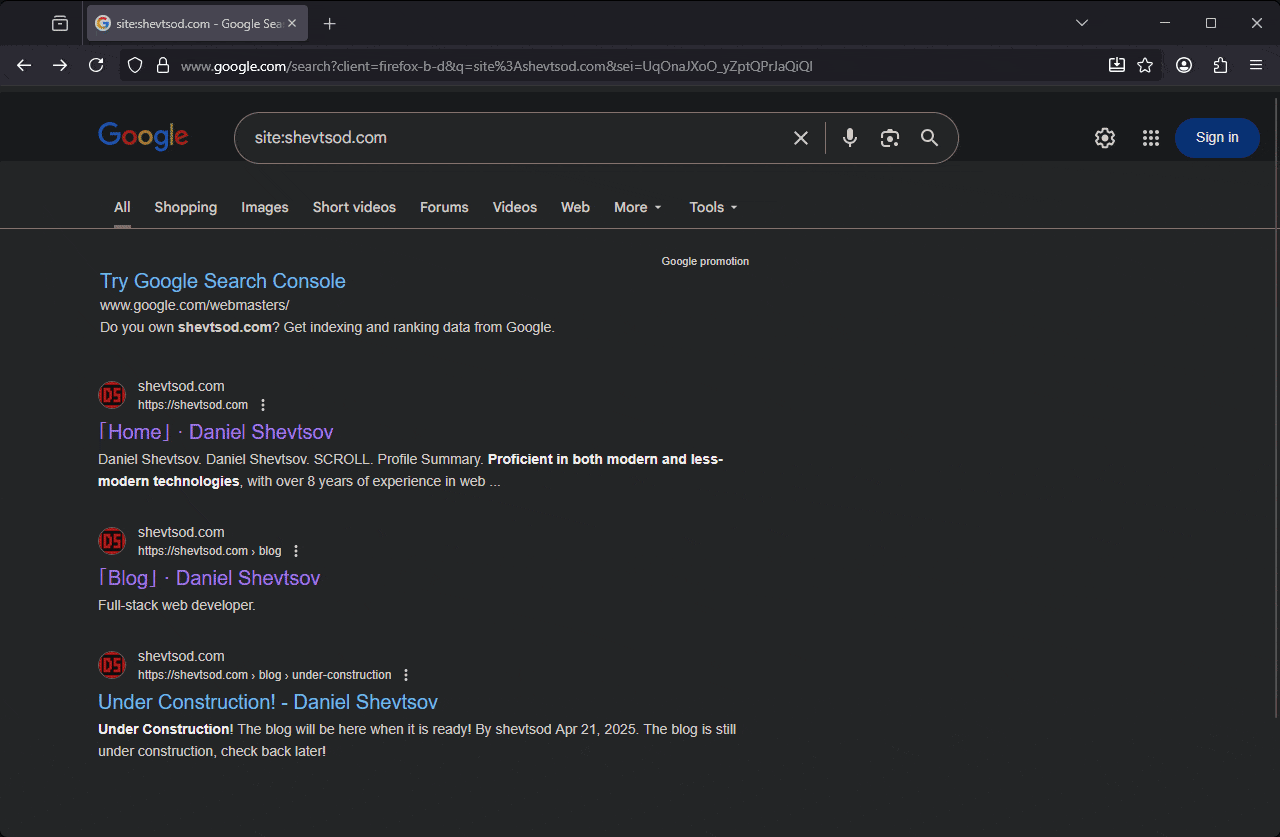Submit search with magnifier icon
The image size is (1280, 837).
point(930,138)
